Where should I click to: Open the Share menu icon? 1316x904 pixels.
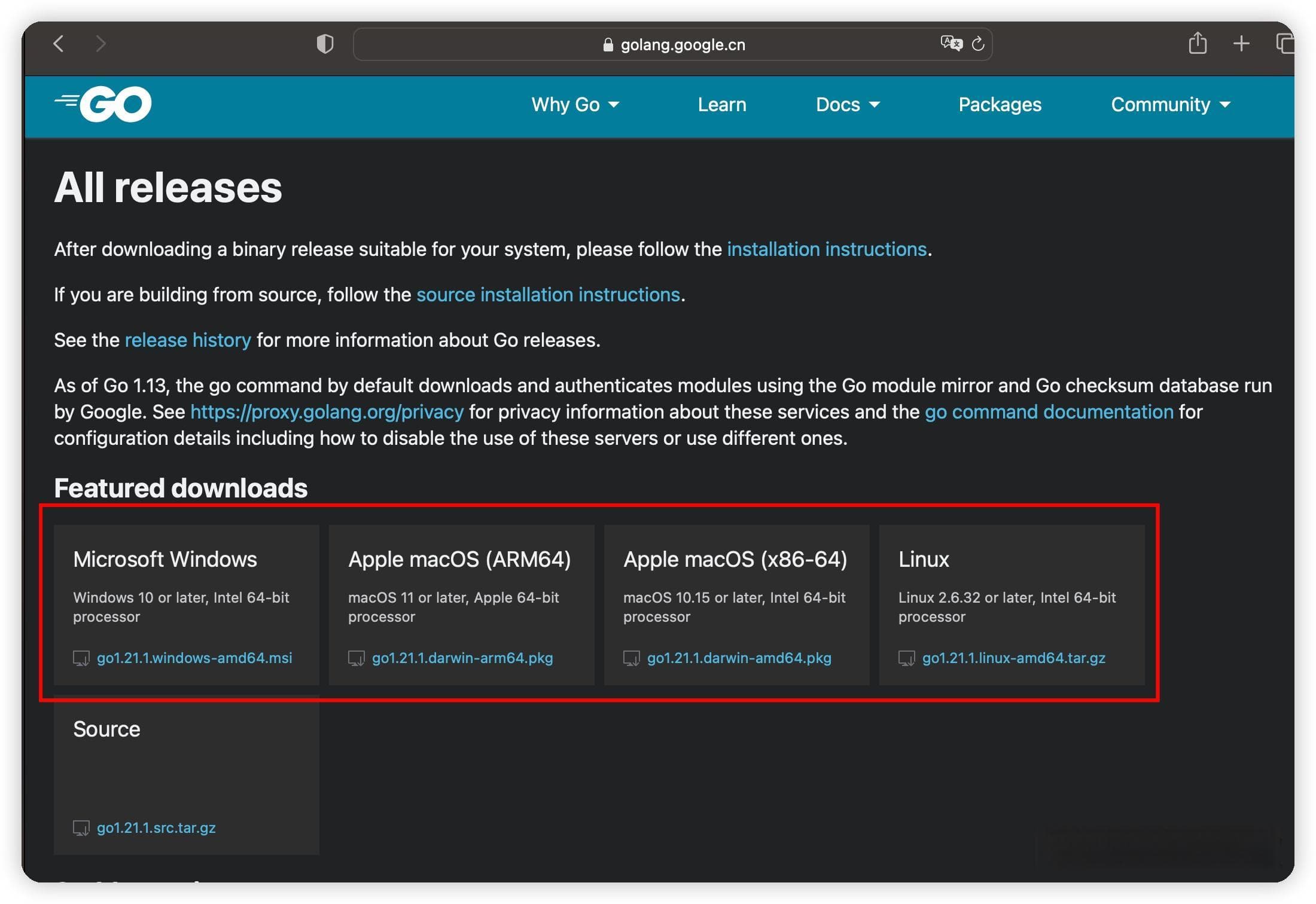click(1198, 43)
